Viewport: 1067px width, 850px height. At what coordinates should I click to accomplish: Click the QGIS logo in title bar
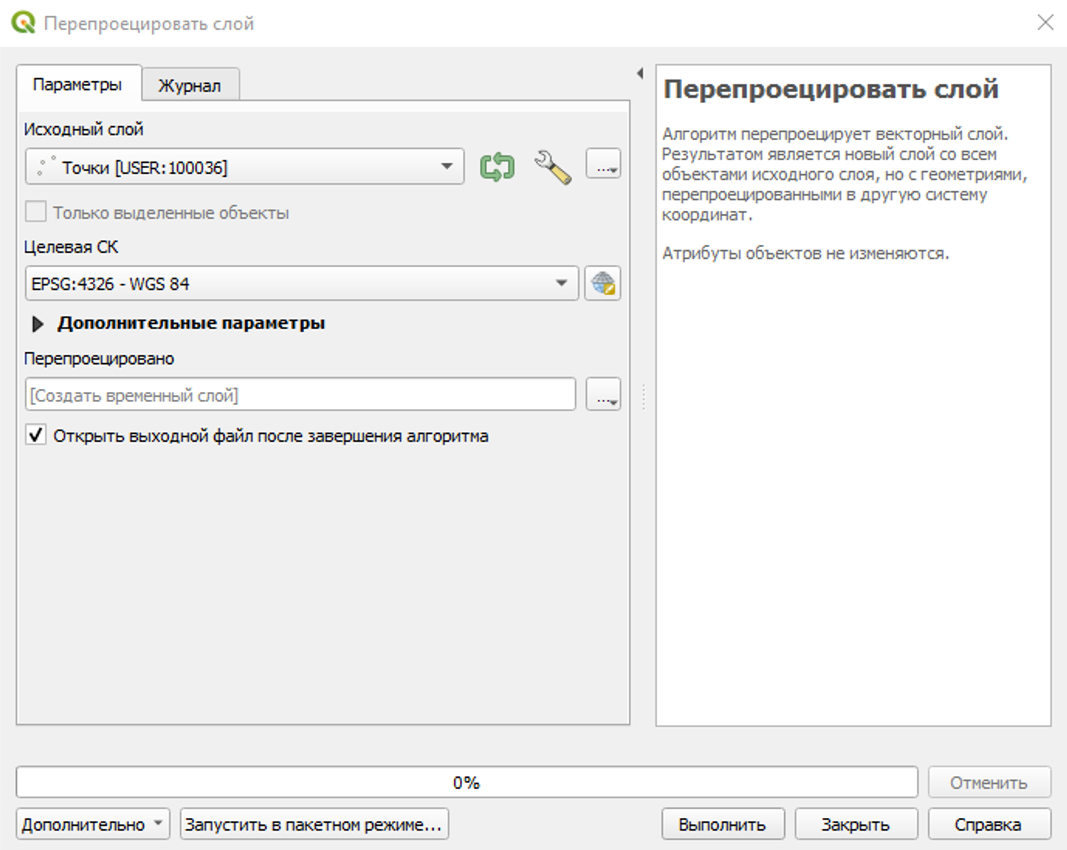click(23, 22)
